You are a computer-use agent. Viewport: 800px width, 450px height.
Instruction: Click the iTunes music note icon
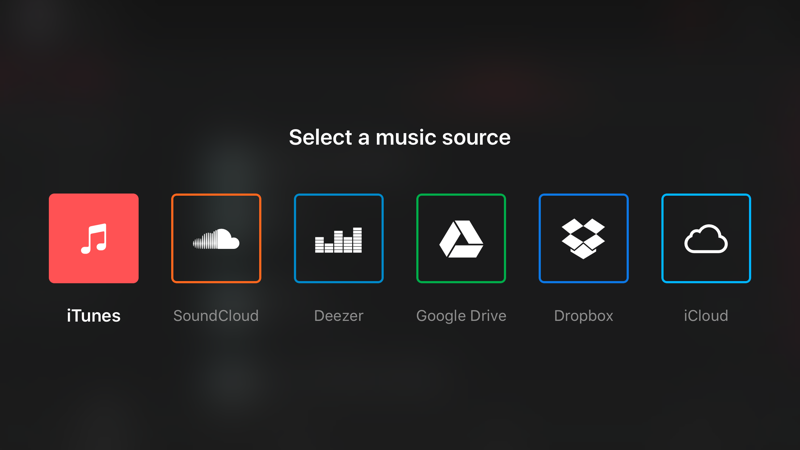(x=94, y=239)
